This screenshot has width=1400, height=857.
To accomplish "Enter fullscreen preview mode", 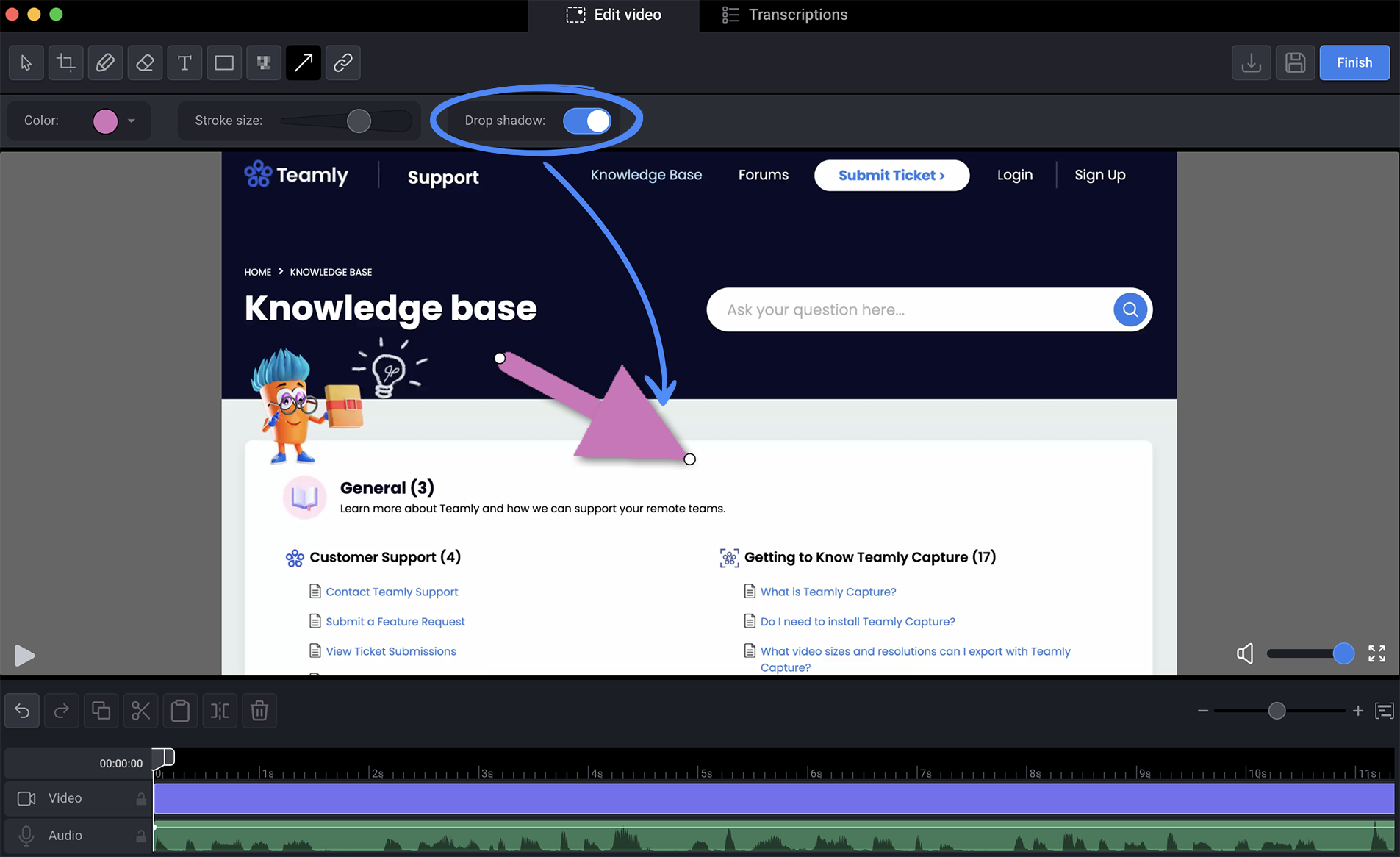I will [x=1376, y=653].
